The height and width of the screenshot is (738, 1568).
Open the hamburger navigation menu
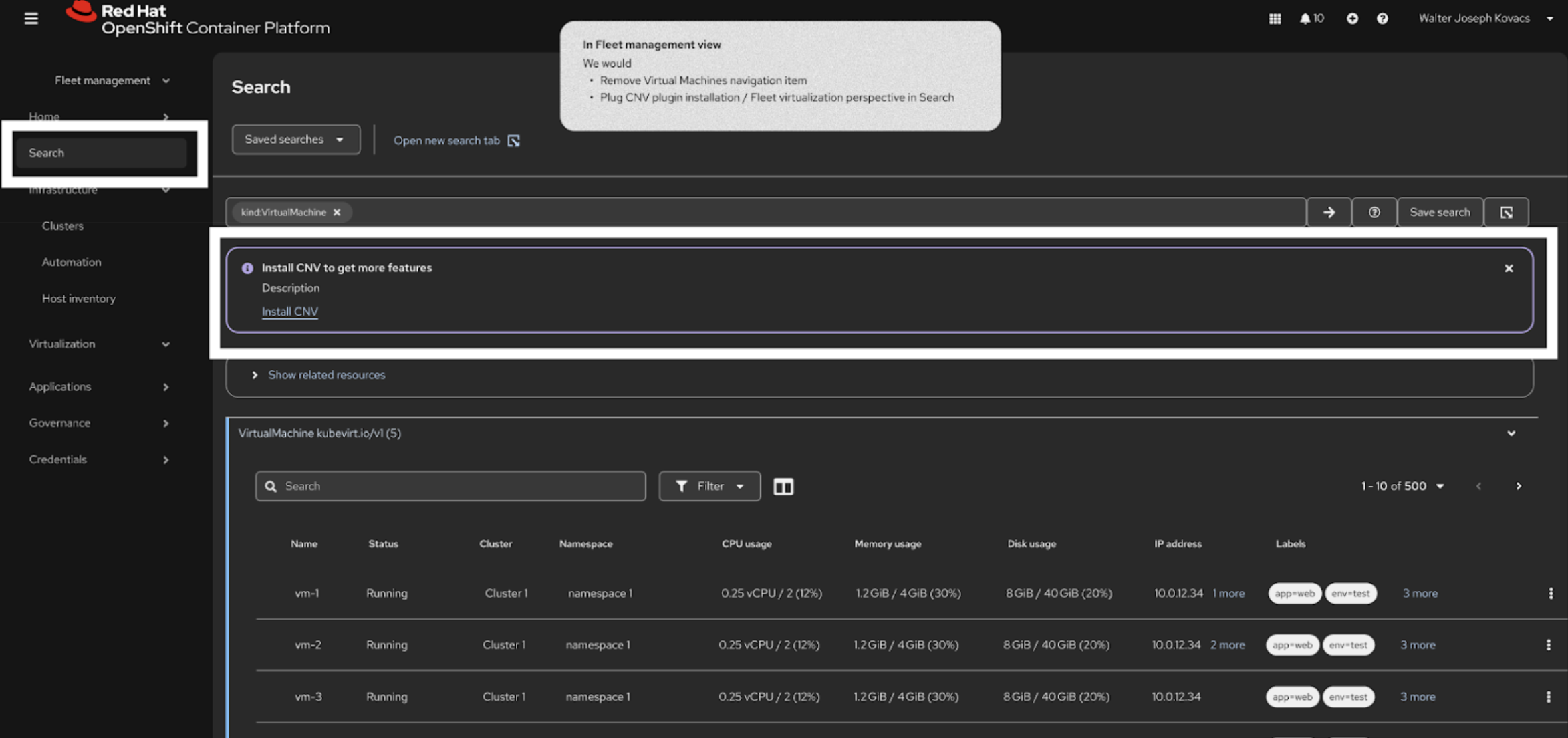pyautogui.click(x=31, y=18)
